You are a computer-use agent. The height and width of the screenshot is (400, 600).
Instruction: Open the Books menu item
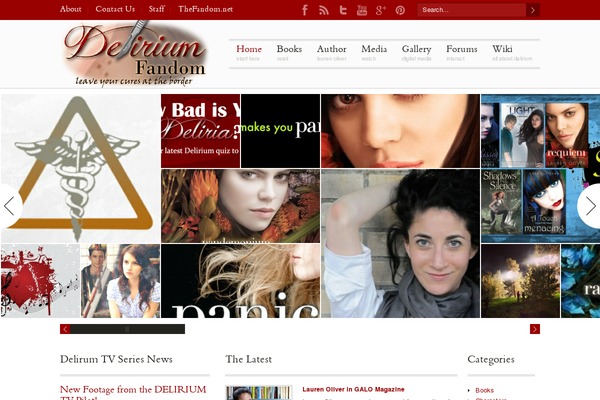click(289, 53)
